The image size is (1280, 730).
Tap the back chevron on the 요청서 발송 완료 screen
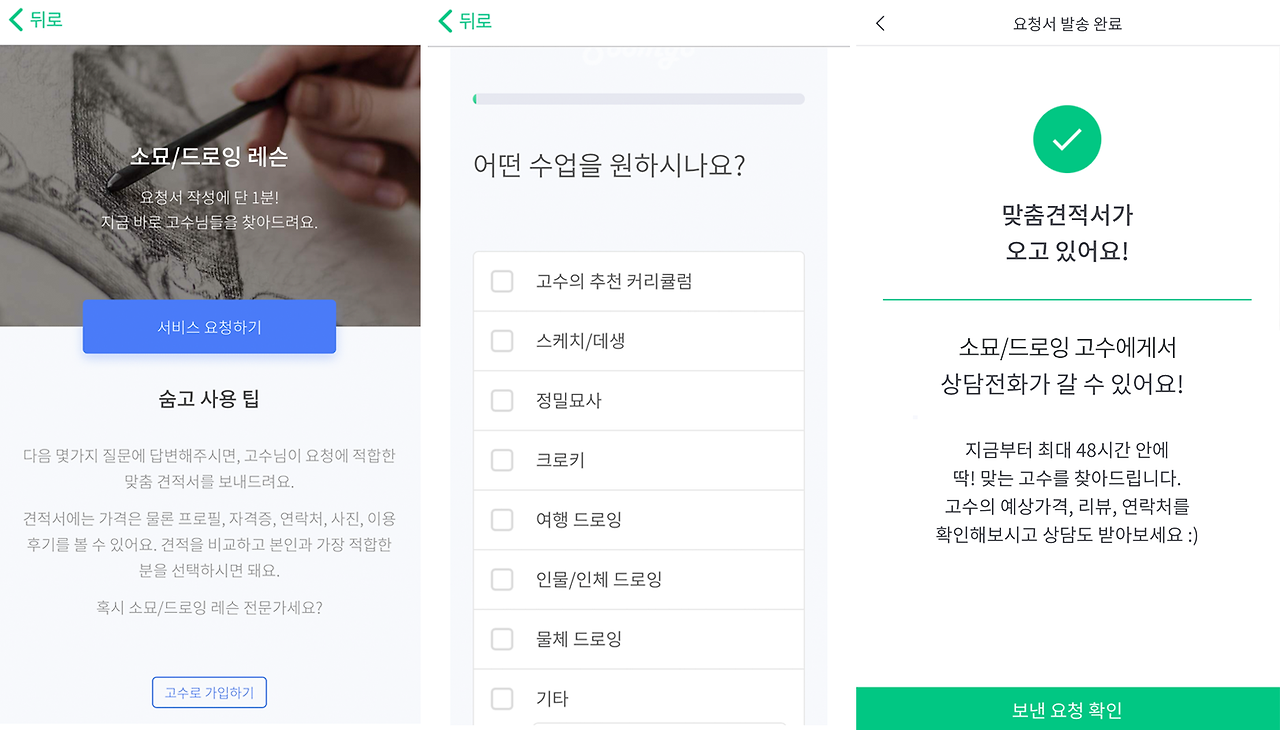click(x=879, y=22)
